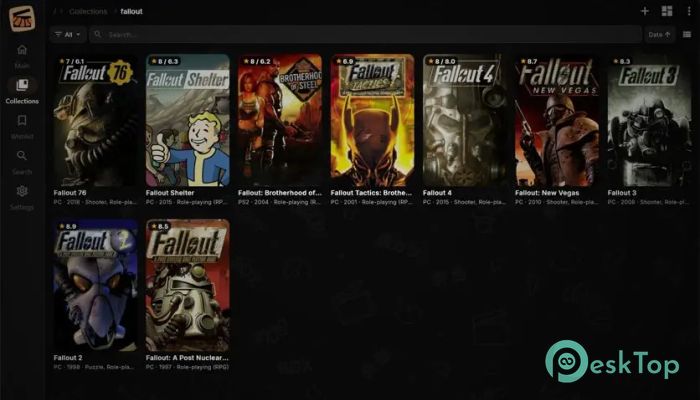This screenshot has height=400, width=700.
Task: Click the 8.7 rating on New Vegas
Action: tap(529, 62)
